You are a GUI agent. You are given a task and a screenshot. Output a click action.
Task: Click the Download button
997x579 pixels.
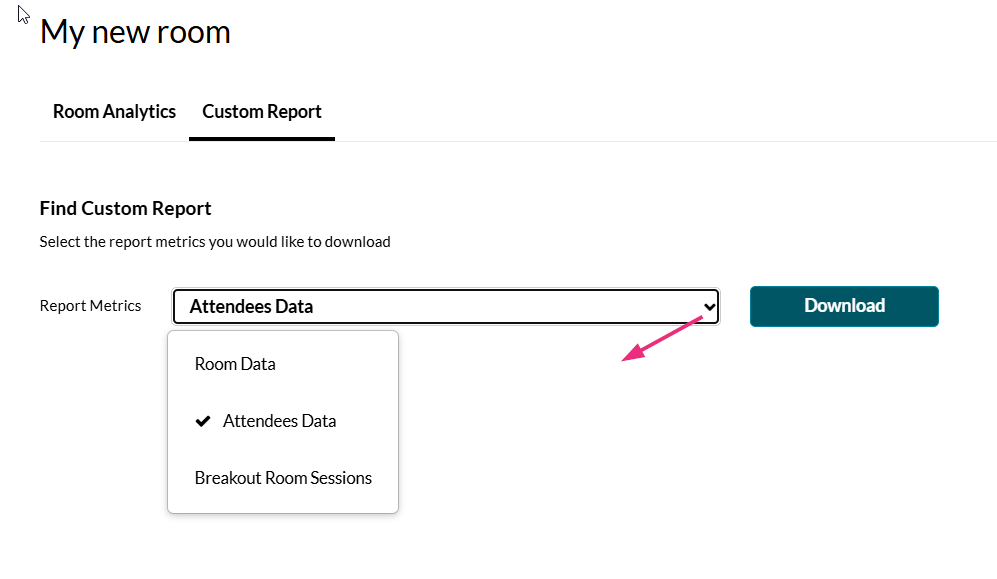[844, 306]
